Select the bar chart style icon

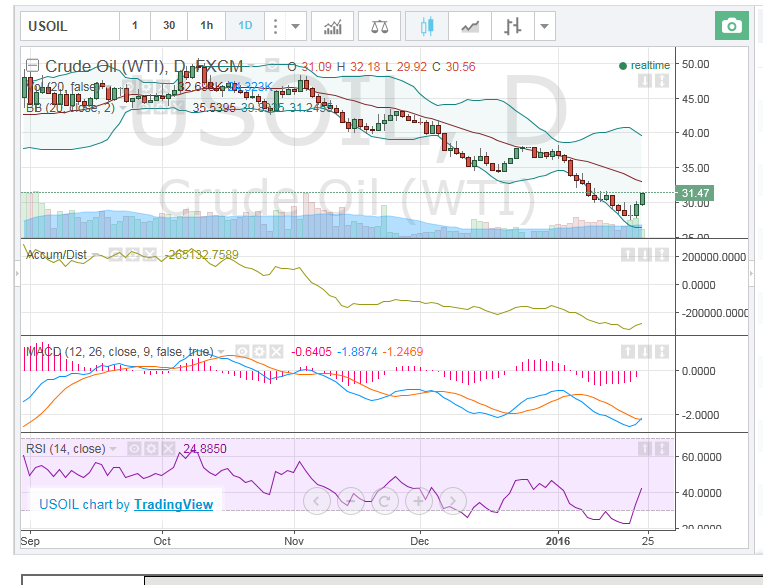[x=512, y=26]
